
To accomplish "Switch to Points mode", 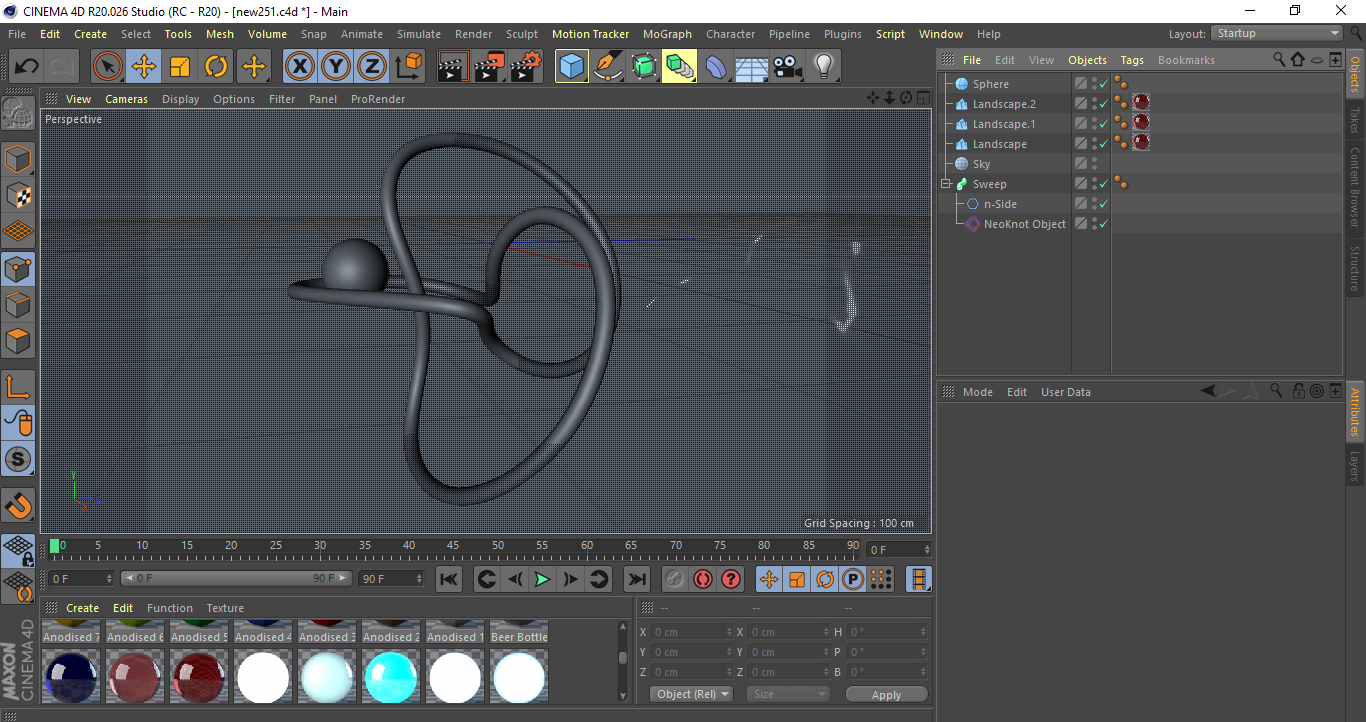I will coord(18,269).
